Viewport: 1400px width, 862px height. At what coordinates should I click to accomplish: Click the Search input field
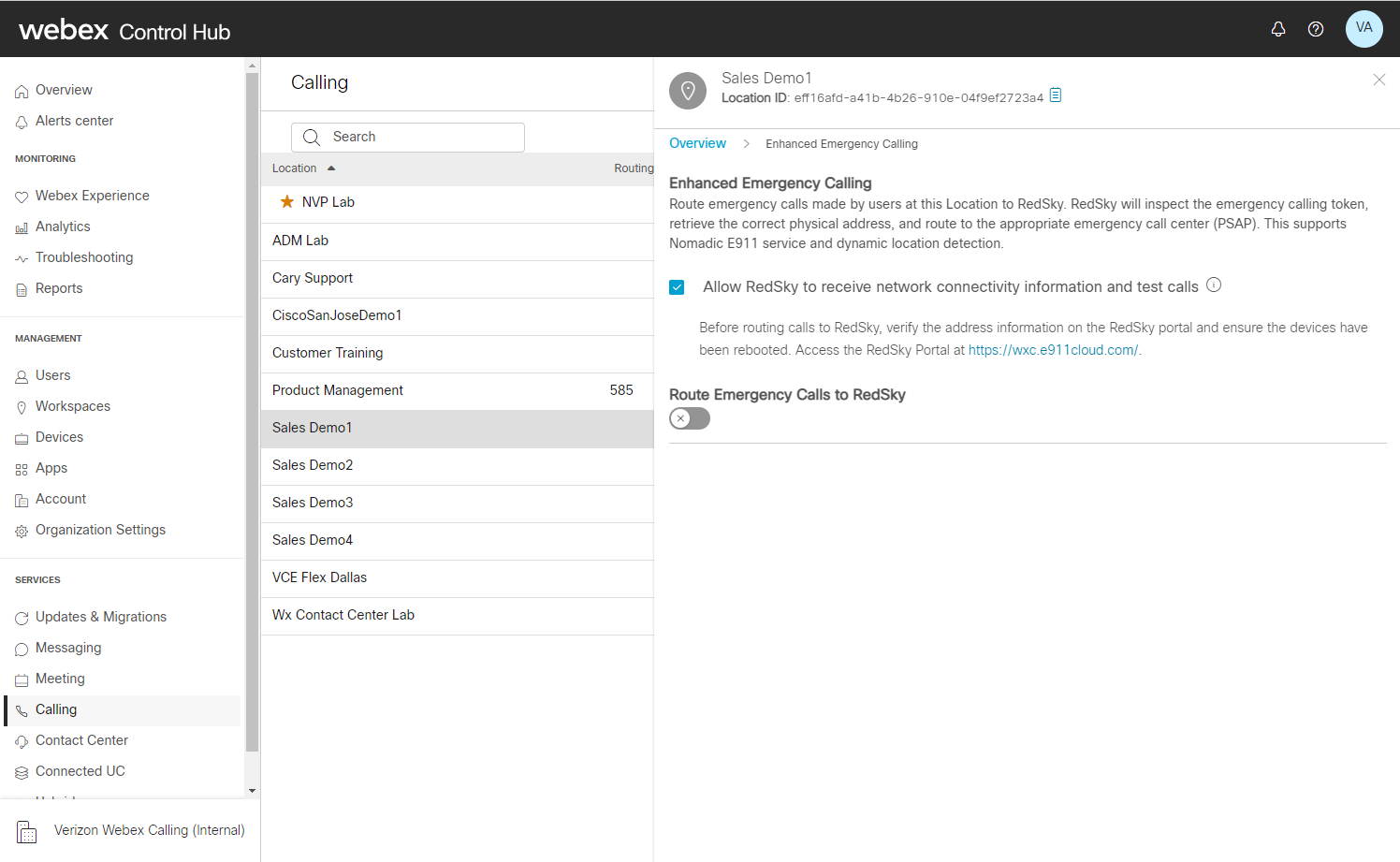408,137
